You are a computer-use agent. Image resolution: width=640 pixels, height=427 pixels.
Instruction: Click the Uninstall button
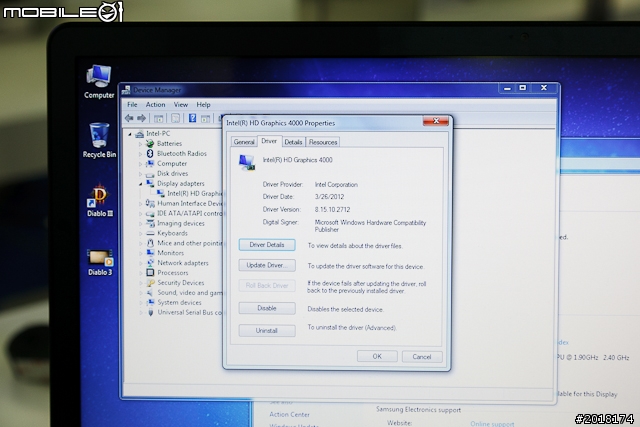267,331
